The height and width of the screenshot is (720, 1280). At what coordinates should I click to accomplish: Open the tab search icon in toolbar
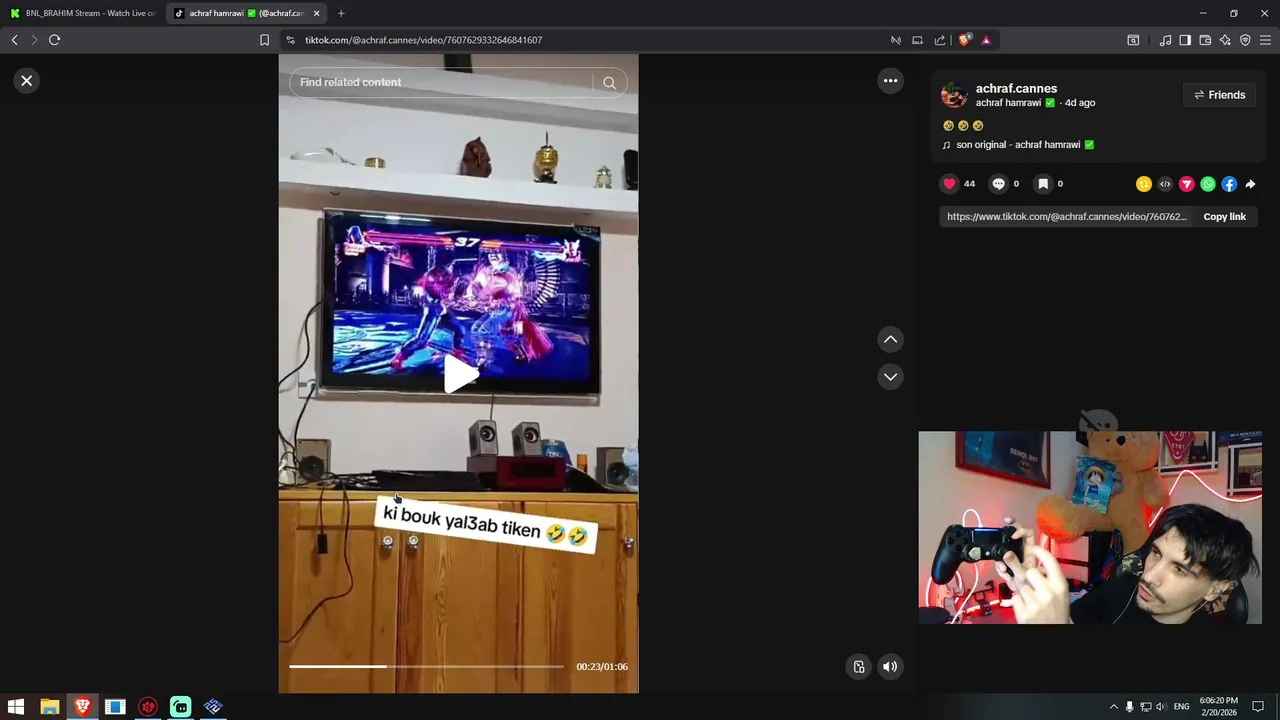1133,40
